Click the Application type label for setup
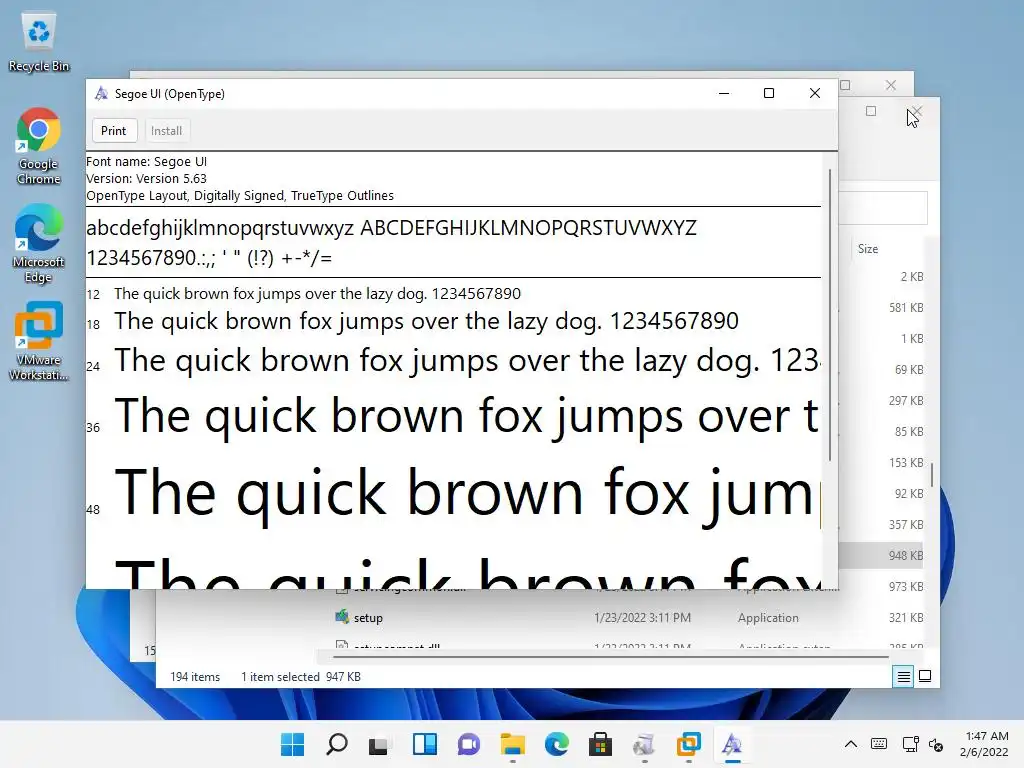The image size is (1024, 768). [x=768, y=618]
